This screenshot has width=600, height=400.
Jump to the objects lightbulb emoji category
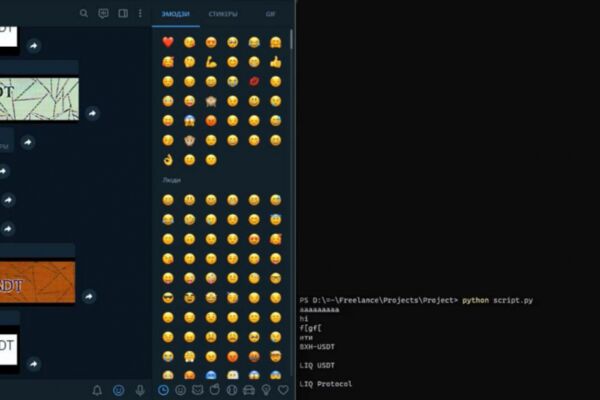[x=266, y=390]
